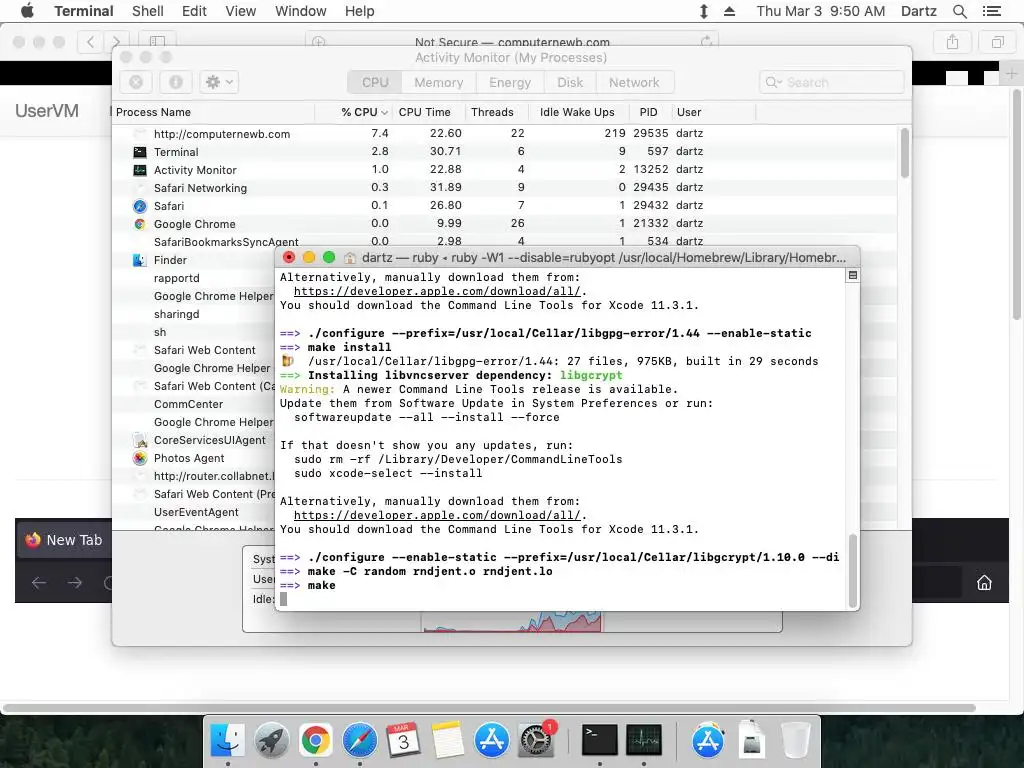
Task: Click the home icon in the Firefox VM view
Action: tap(984, 583)
